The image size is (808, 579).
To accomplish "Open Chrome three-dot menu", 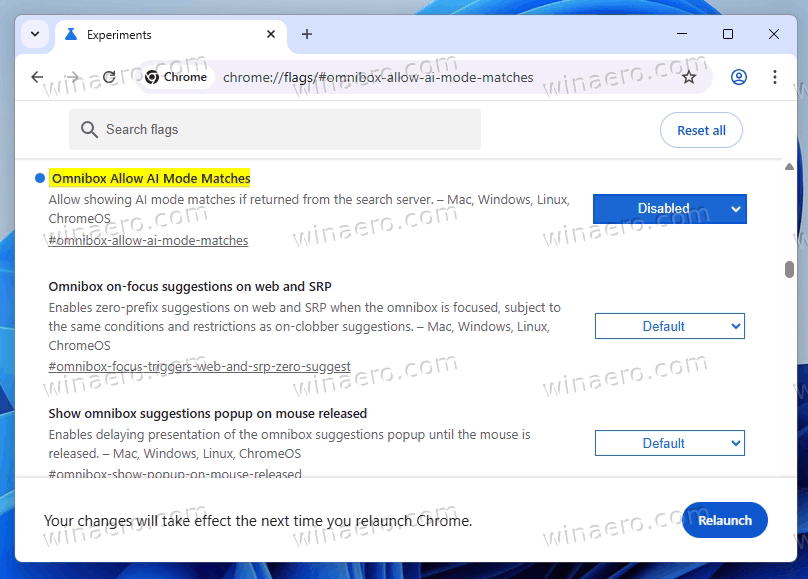I will [775, 77].
